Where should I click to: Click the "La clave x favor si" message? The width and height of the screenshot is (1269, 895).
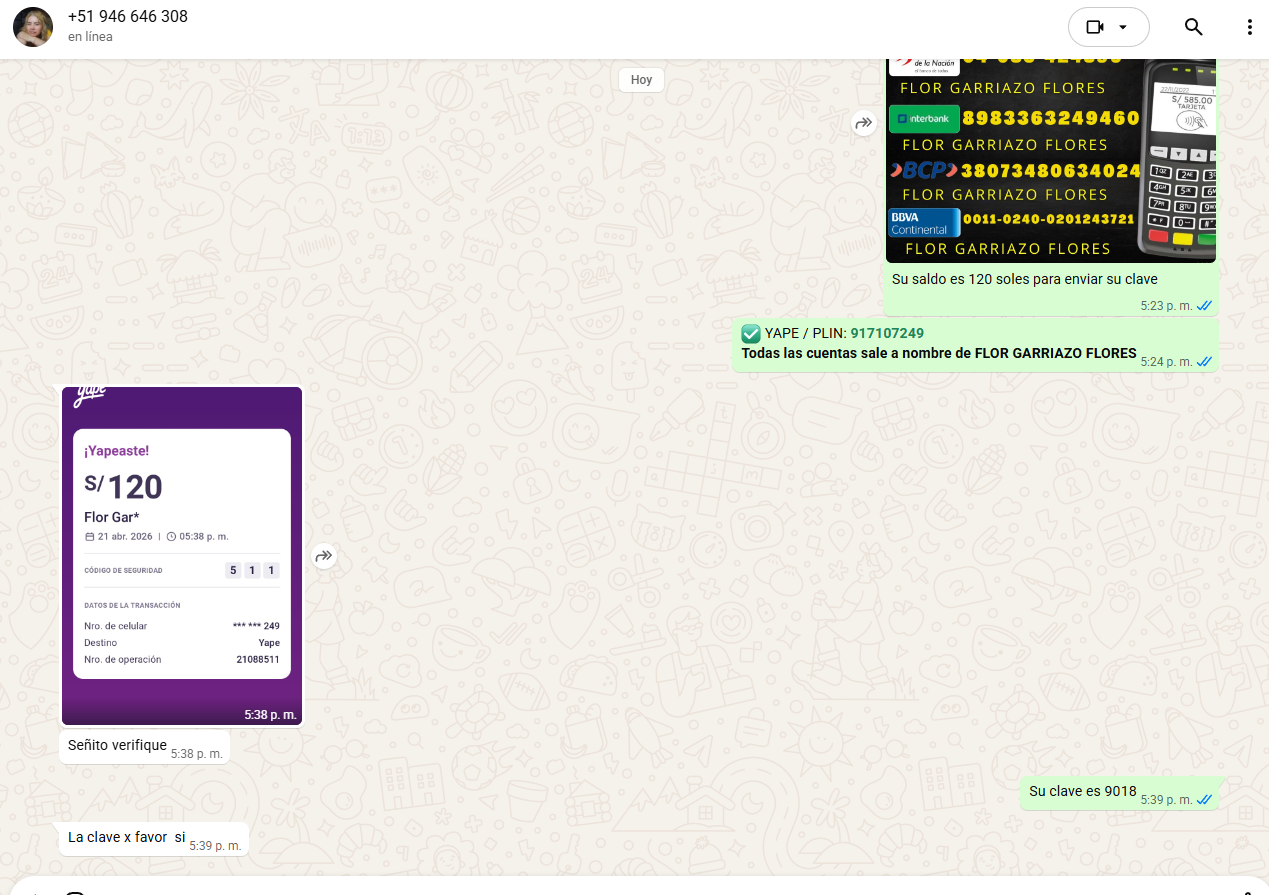coord(127,837)
